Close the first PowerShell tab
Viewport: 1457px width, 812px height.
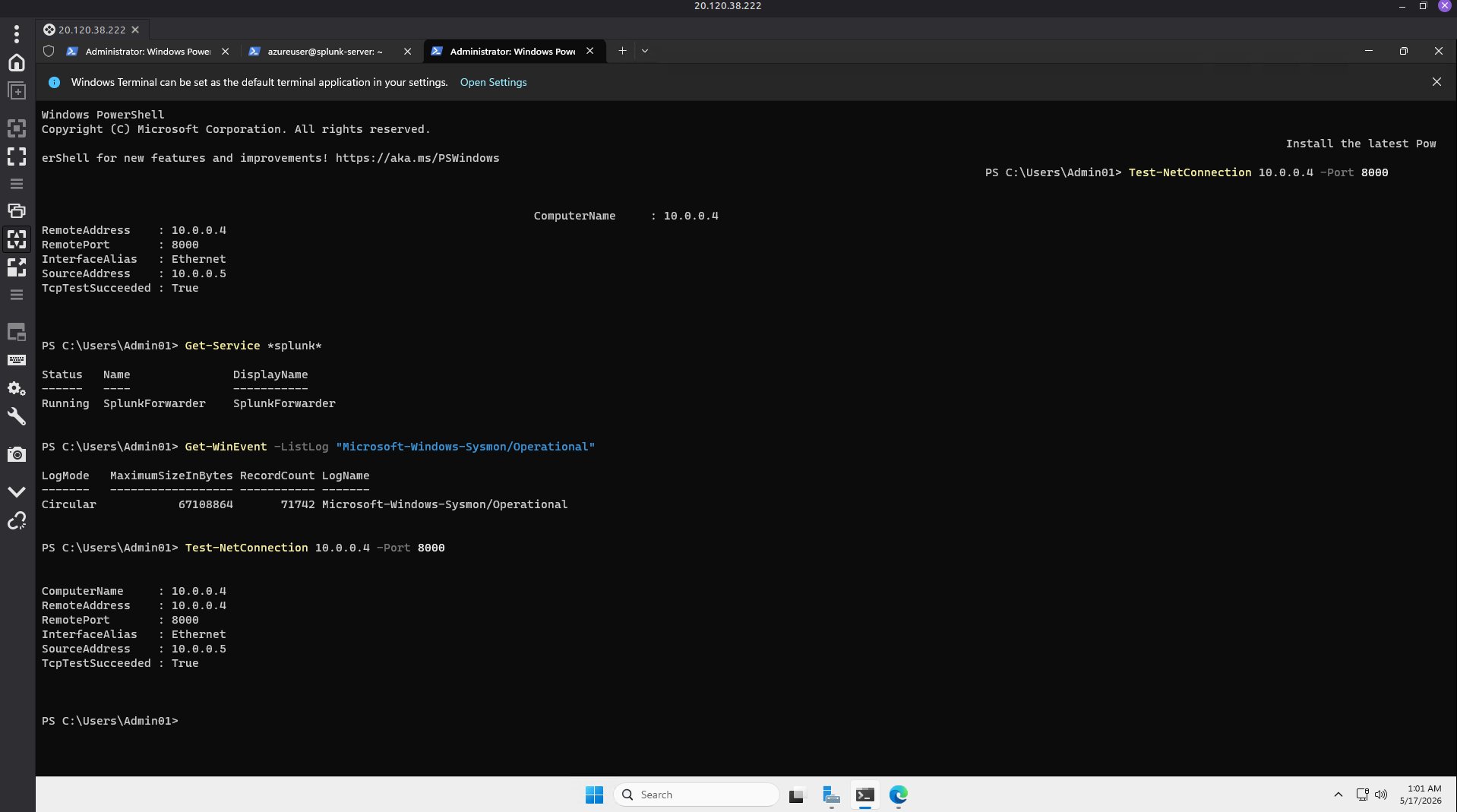pos(225,51)
